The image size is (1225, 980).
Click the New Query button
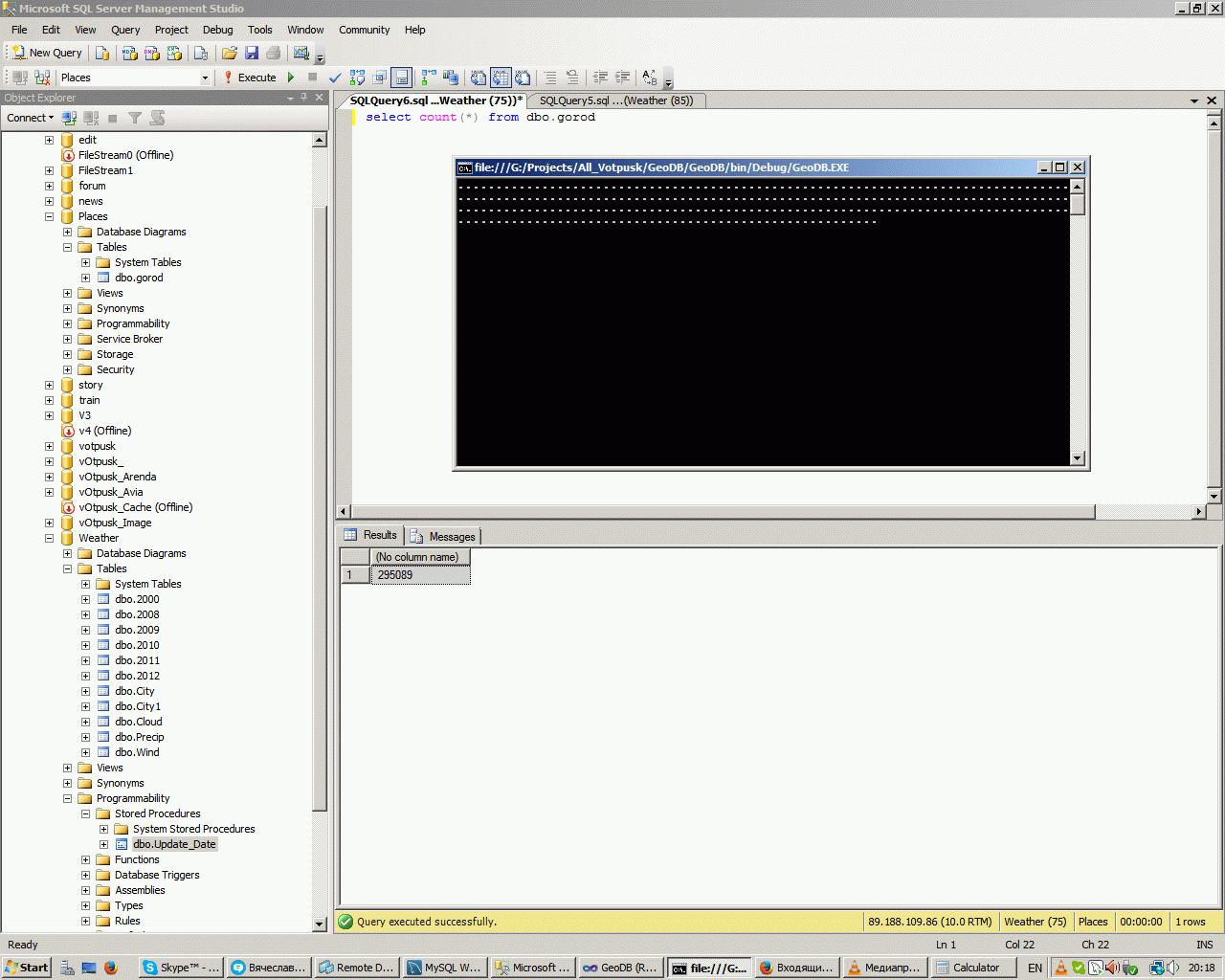pos(47,53)
